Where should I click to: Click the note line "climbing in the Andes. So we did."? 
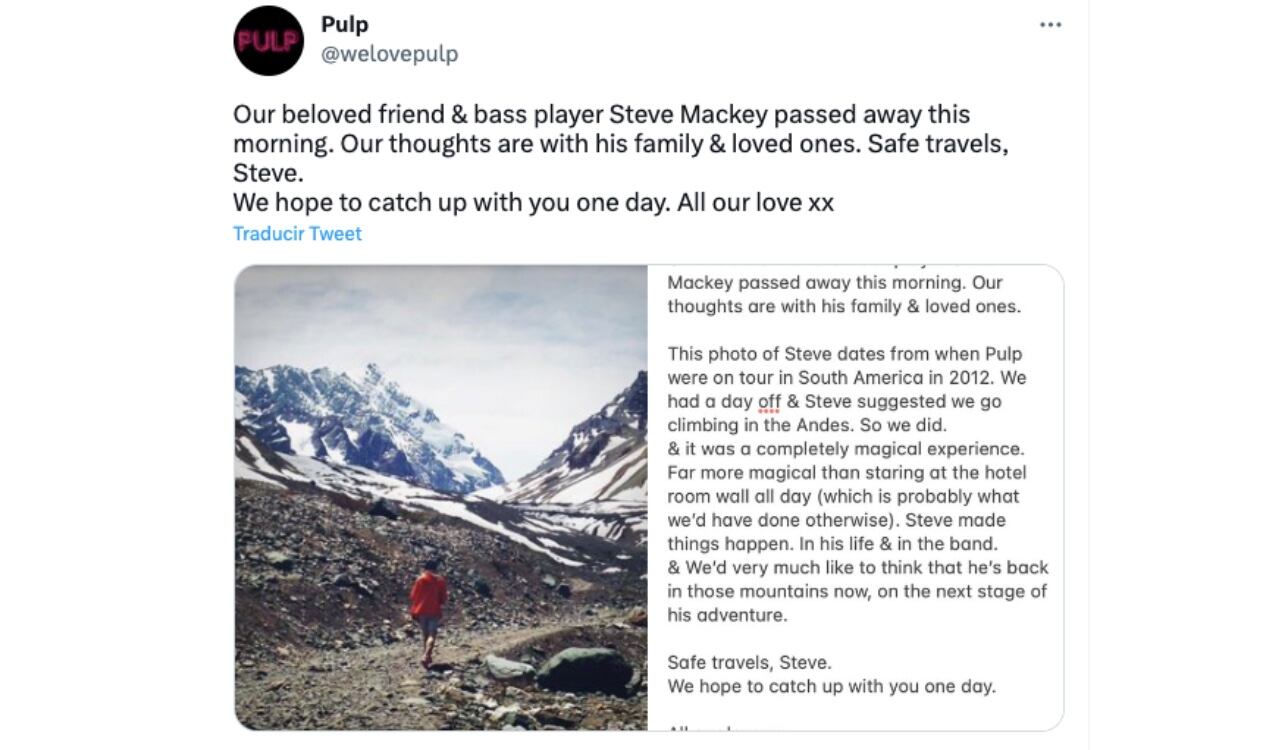tap(800, 425)
